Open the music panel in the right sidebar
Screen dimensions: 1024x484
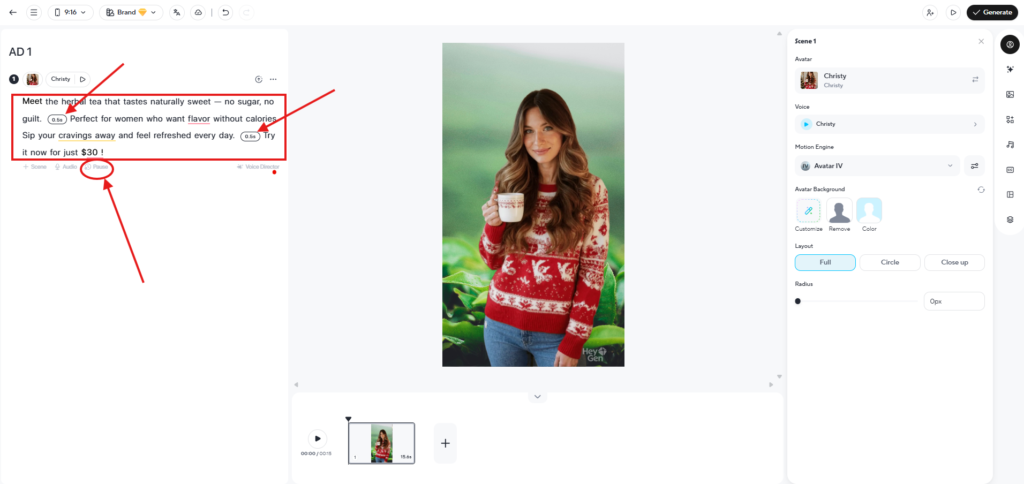[1010, 144]
